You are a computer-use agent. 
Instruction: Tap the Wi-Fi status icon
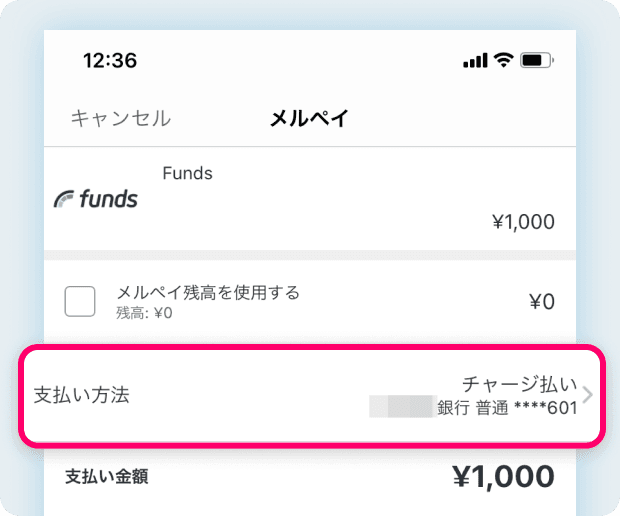503,60
